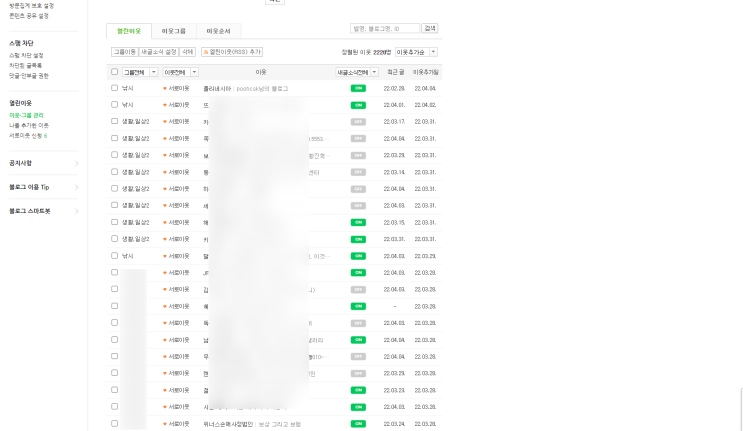The width and height of the screenshot is (743, 431).
Task: Focus the nickname, blog name, ID search field
Action: click(x=385, y=28)
